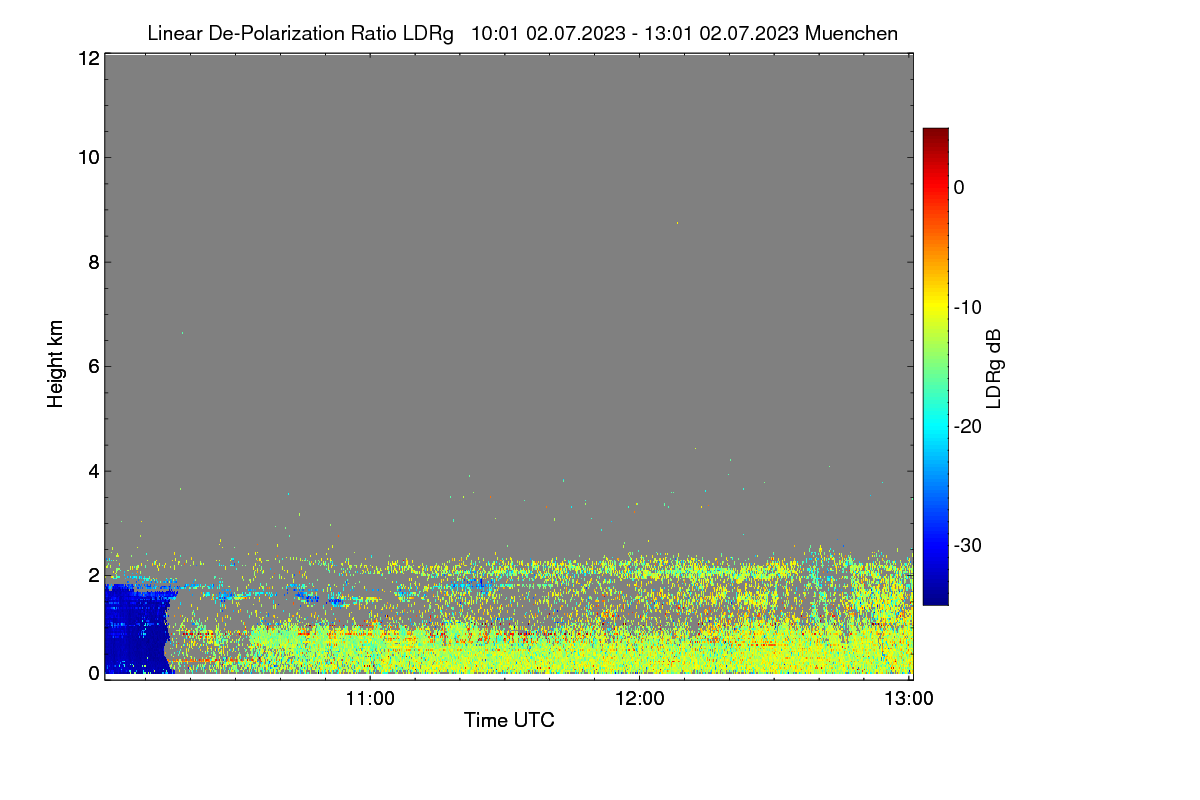Click the 0 km height tick label
The image size is (1200, 800).
coord(93,673)
